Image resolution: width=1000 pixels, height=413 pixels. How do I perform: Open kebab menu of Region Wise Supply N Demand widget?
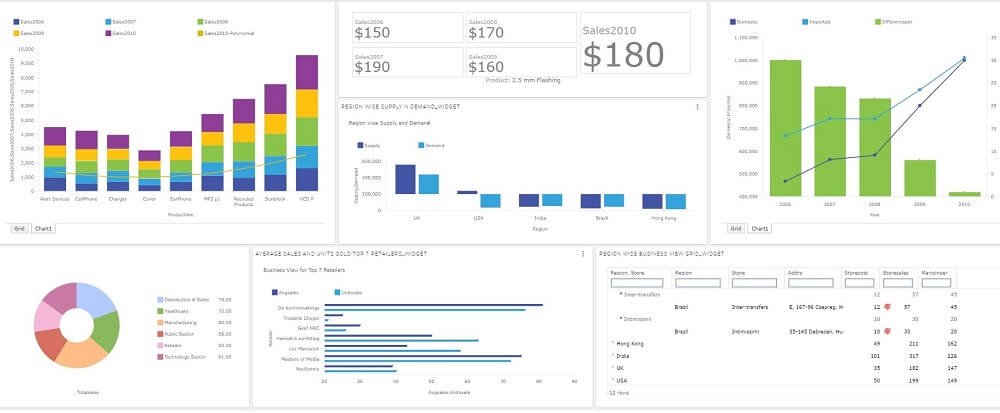coord(698,107)
